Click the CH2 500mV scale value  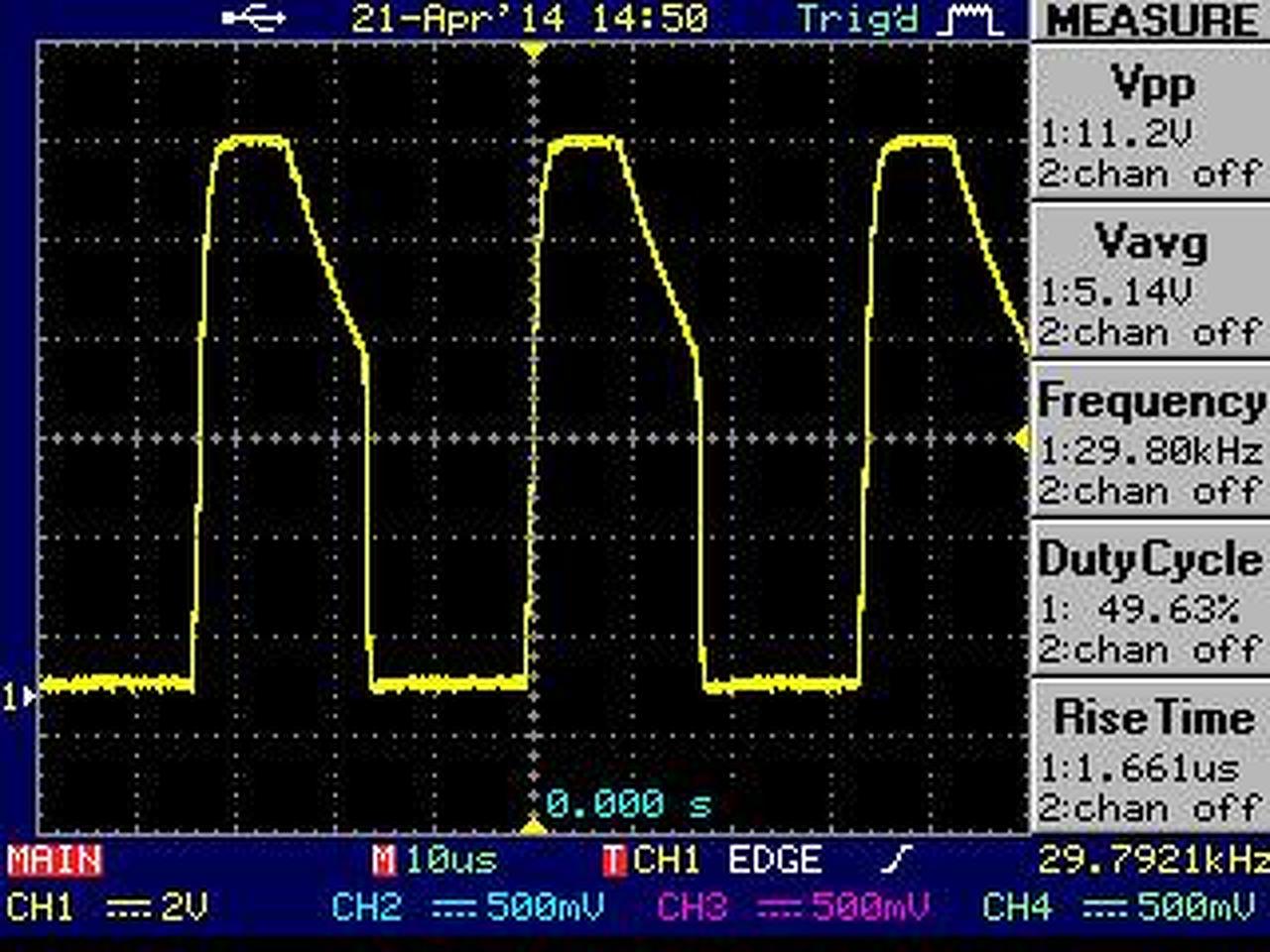tap(545, 906)
